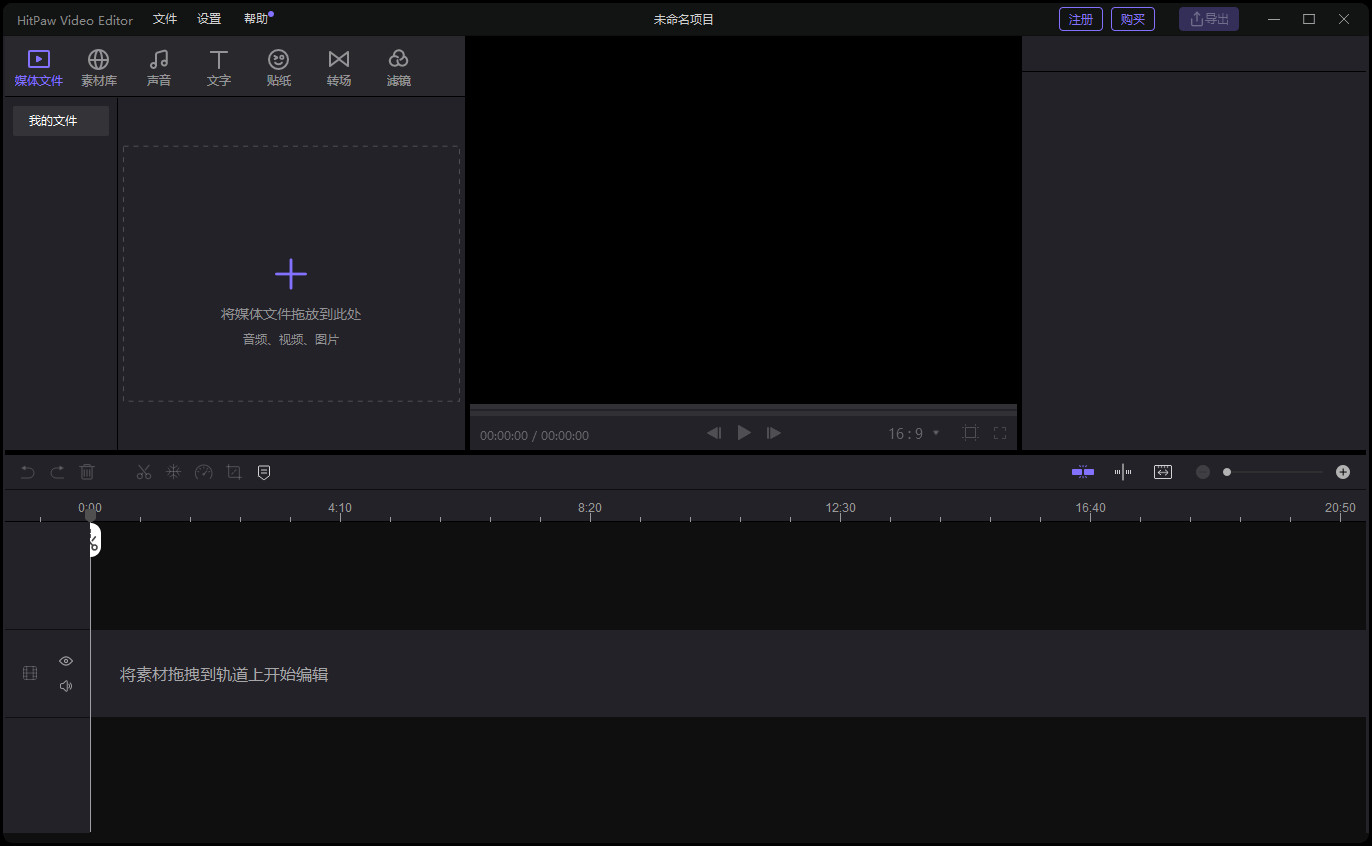
Task: Click the 注册 register button
Action: pos(1081,19)
